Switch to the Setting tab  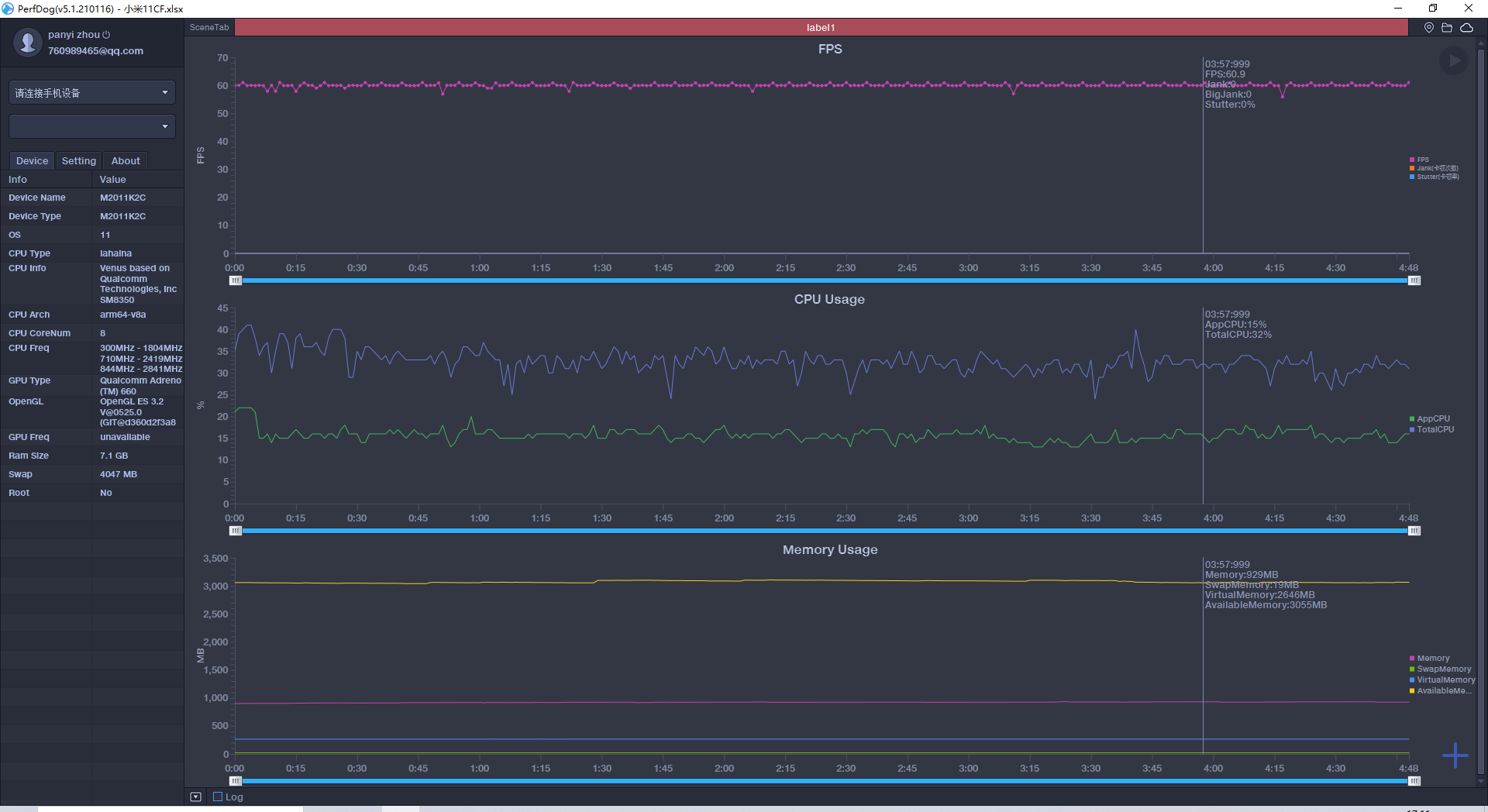pyautogui.click(x=79, y=160)
